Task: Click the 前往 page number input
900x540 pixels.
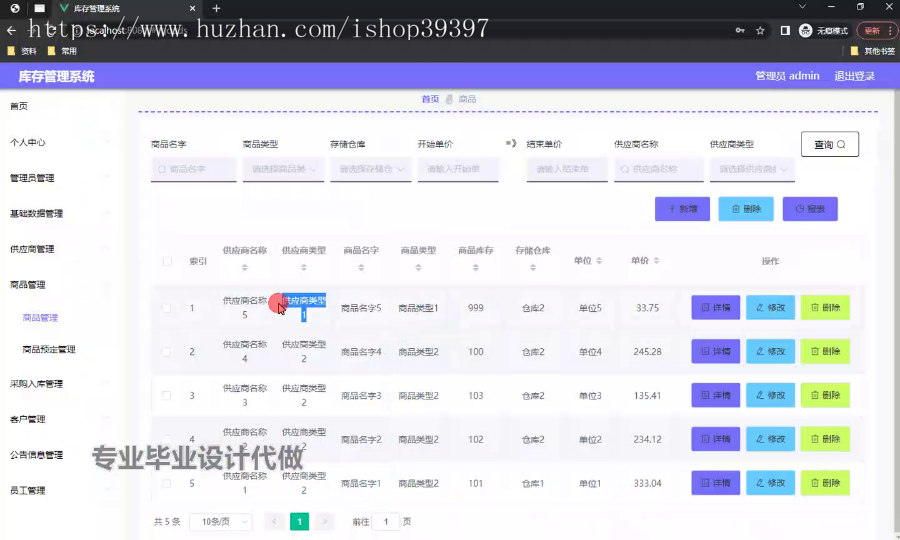Action: pyautogui.click(x=386, y=522)
